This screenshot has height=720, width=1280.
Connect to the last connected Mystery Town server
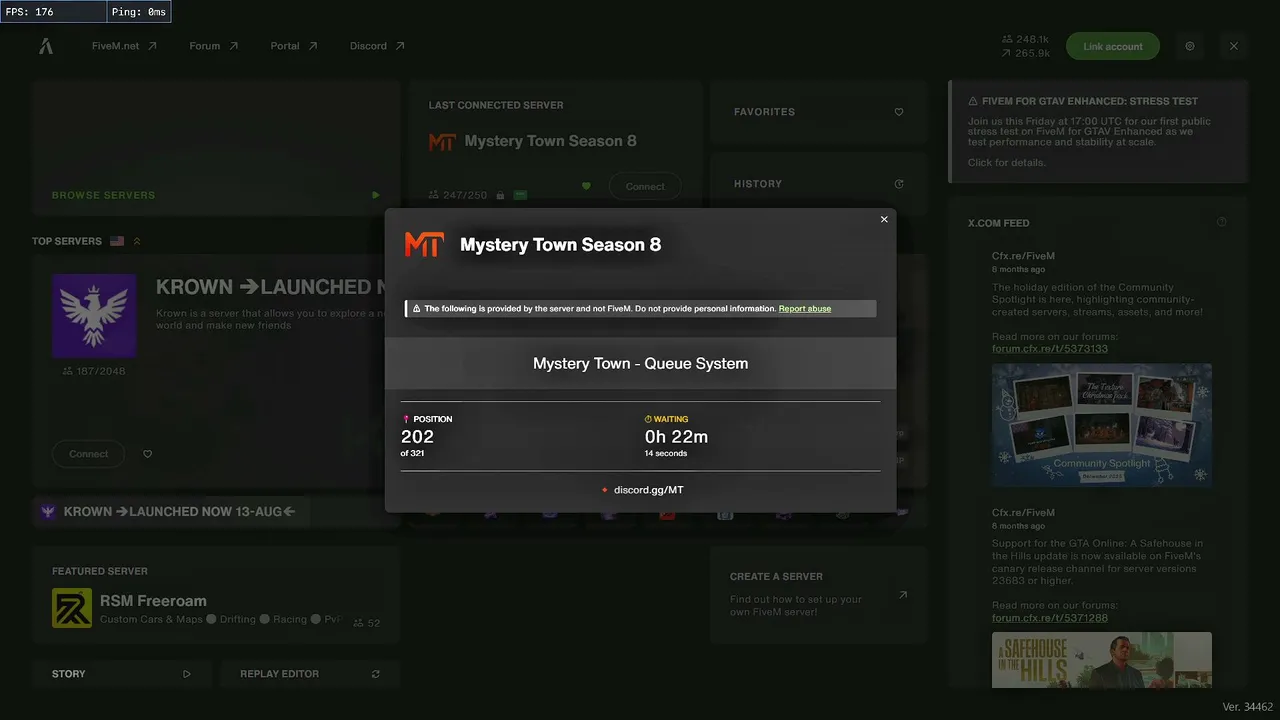(645, 186)
